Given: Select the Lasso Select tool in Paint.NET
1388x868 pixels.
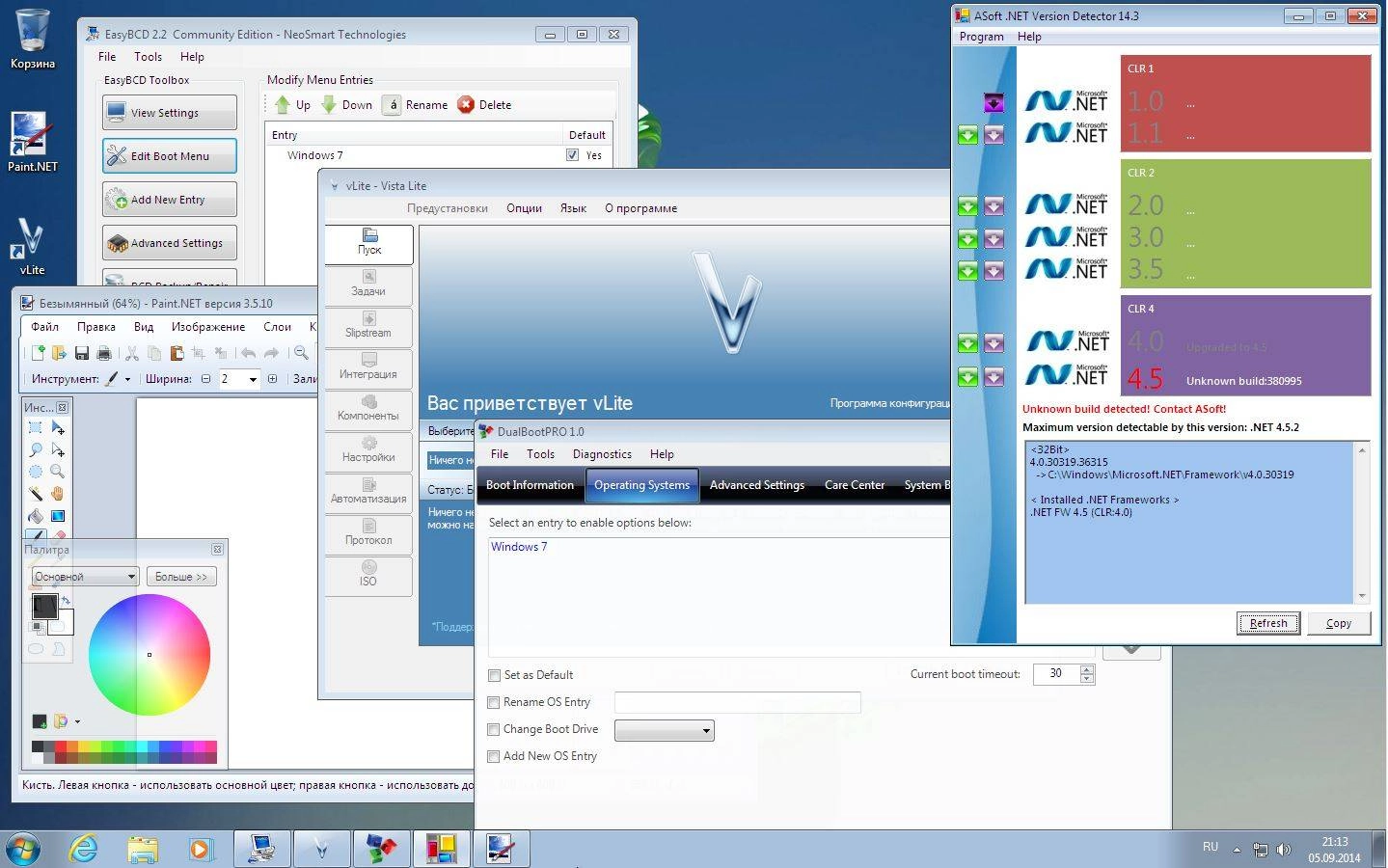Looking at the screenshot, I should coord(36,449).
